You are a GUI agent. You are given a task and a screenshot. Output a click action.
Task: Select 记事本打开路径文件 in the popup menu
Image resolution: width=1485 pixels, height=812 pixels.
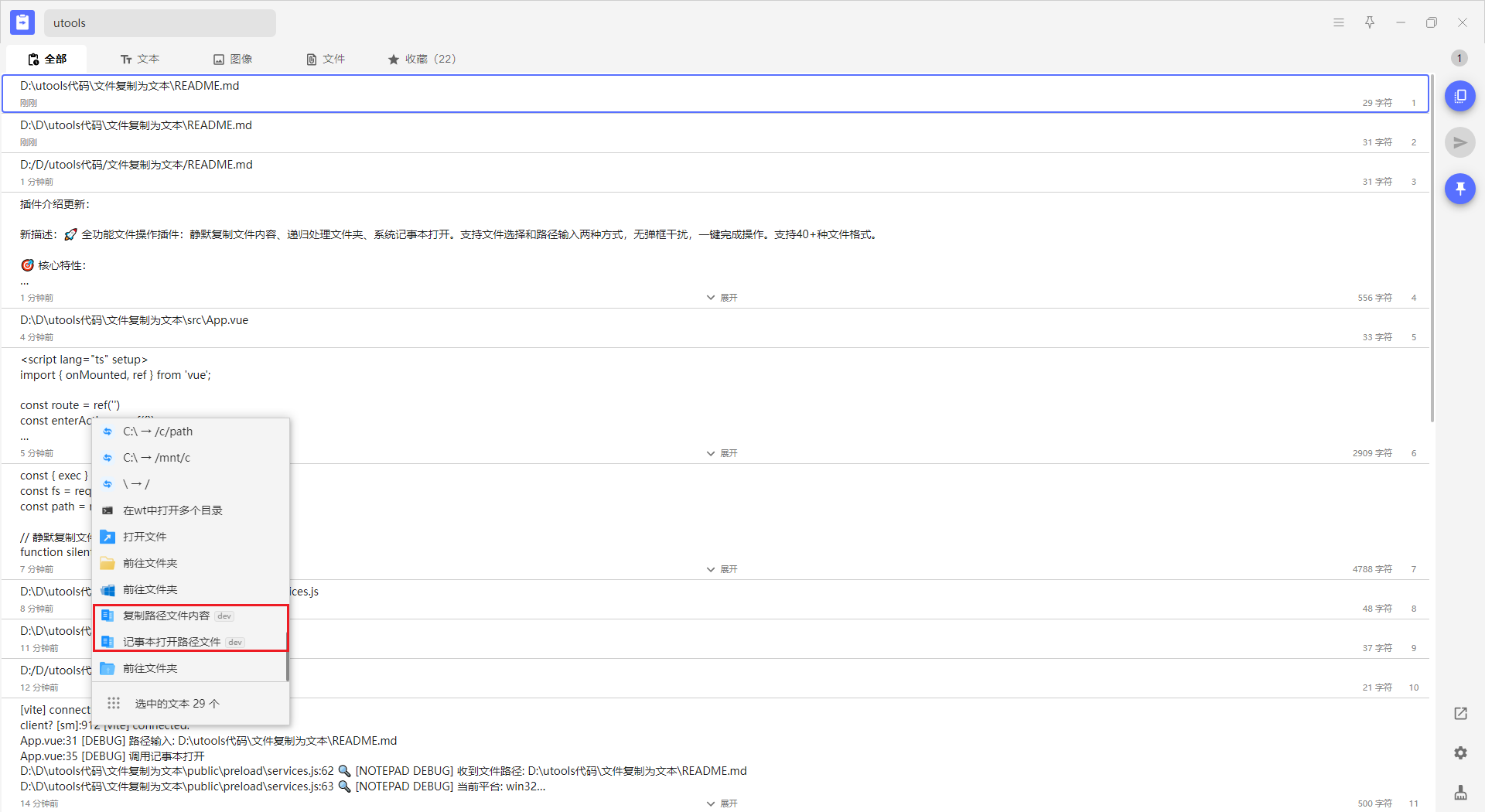172,642
